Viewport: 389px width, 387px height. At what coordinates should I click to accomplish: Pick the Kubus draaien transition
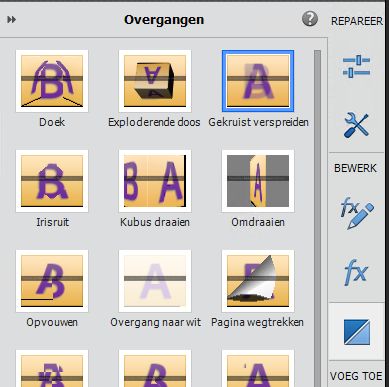pyautogui.click(x=155, y=181)
